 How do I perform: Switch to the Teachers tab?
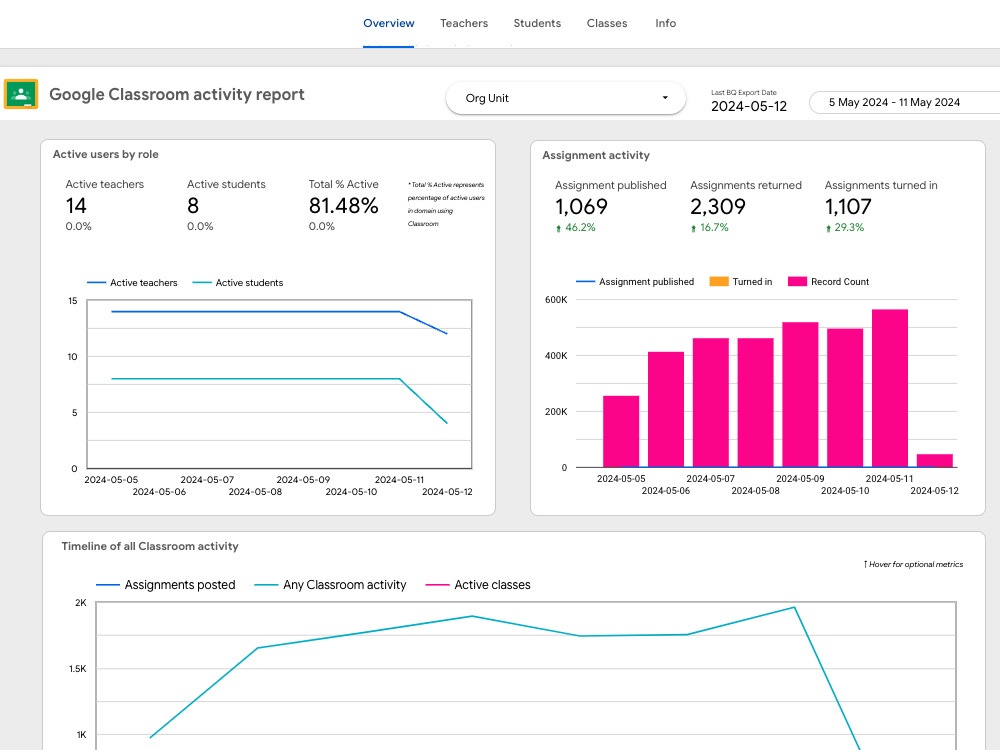click(x=464, y=24)
